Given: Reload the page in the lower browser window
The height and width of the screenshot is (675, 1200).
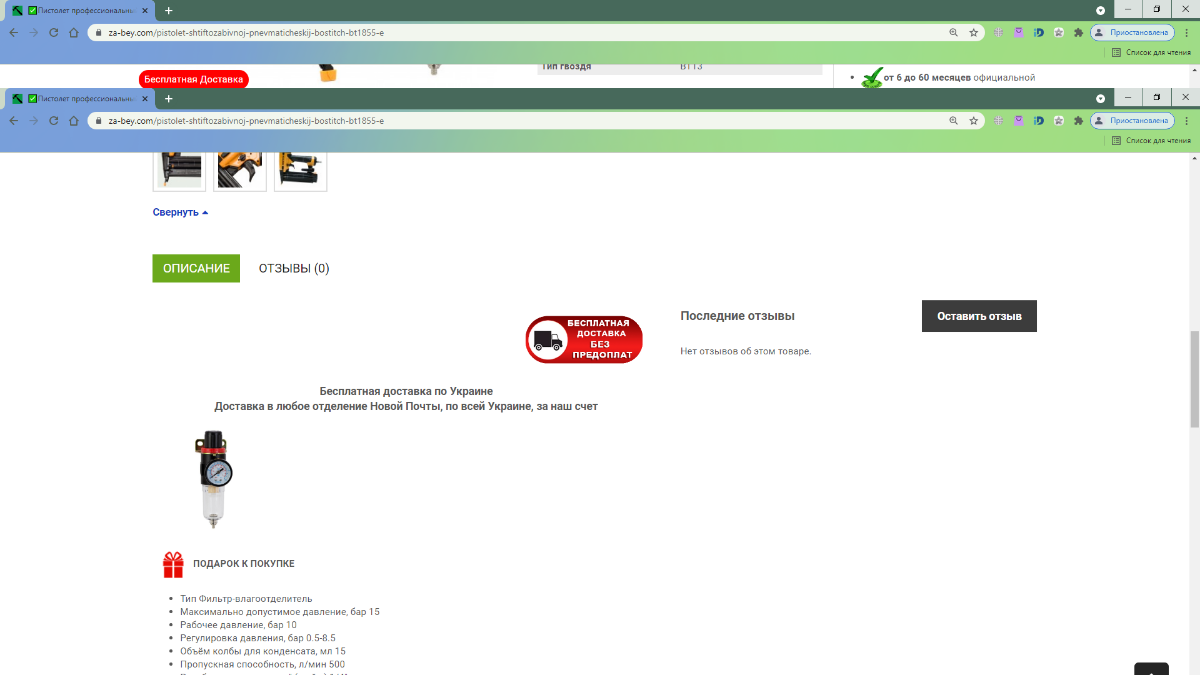Looking at the screenshot, I should [54, 120].
